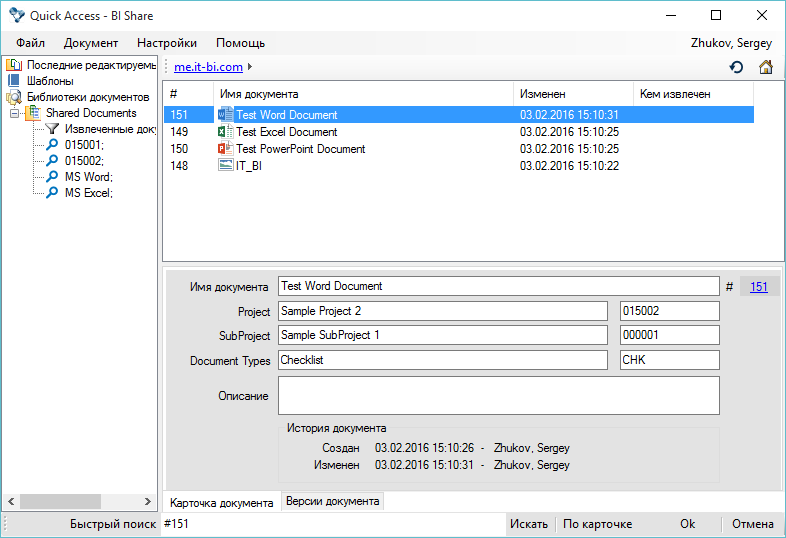Open the me.it-bi.com link

[x=209, y=67]
